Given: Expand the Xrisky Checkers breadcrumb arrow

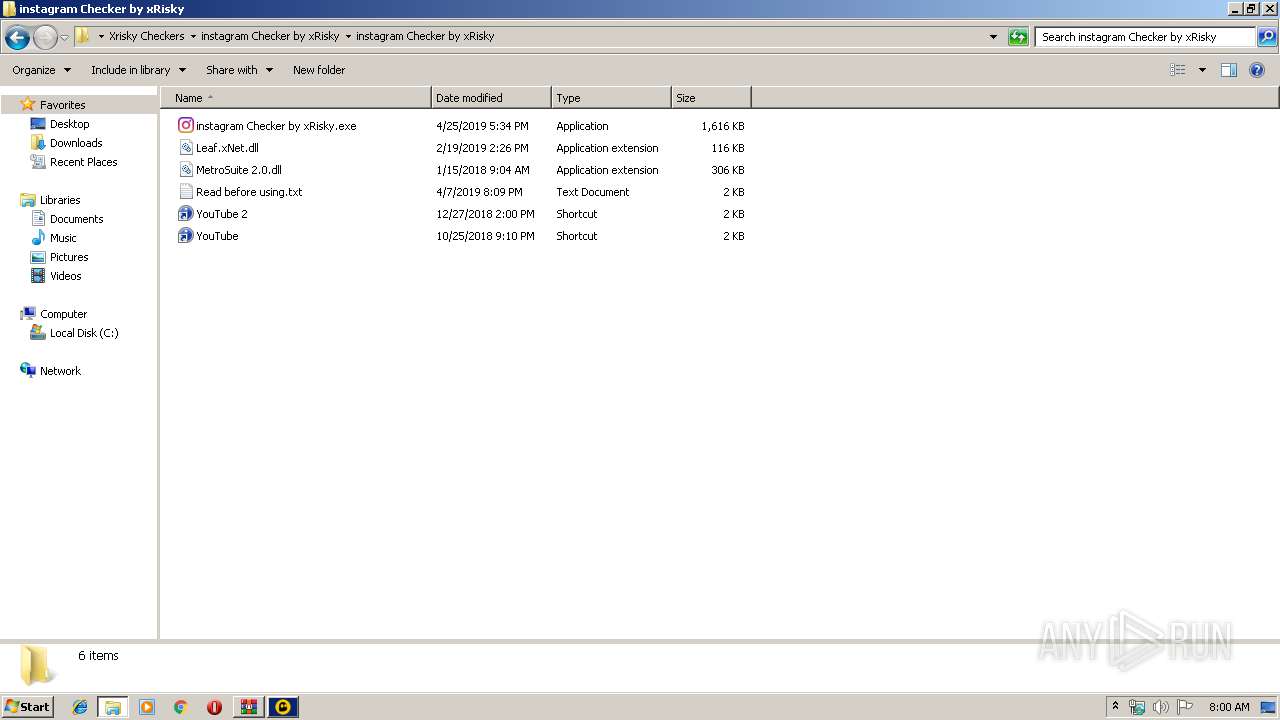Looking at the screenshot, I should point(193,36).
